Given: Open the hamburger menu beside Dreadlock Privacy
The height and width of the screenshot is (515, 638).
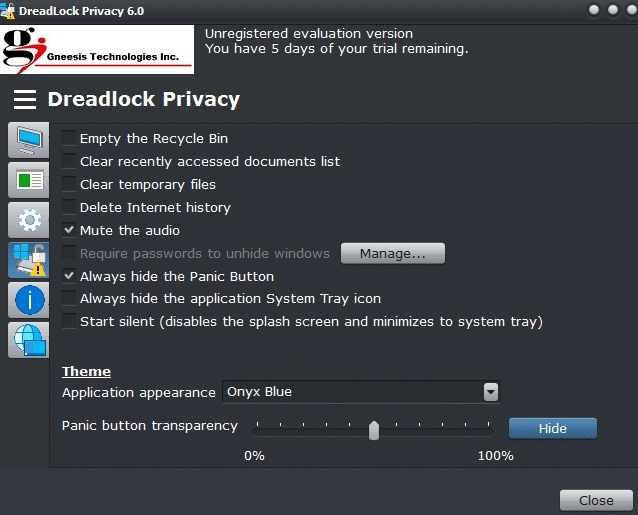Looking at the screenshot, I should (26, 99).
